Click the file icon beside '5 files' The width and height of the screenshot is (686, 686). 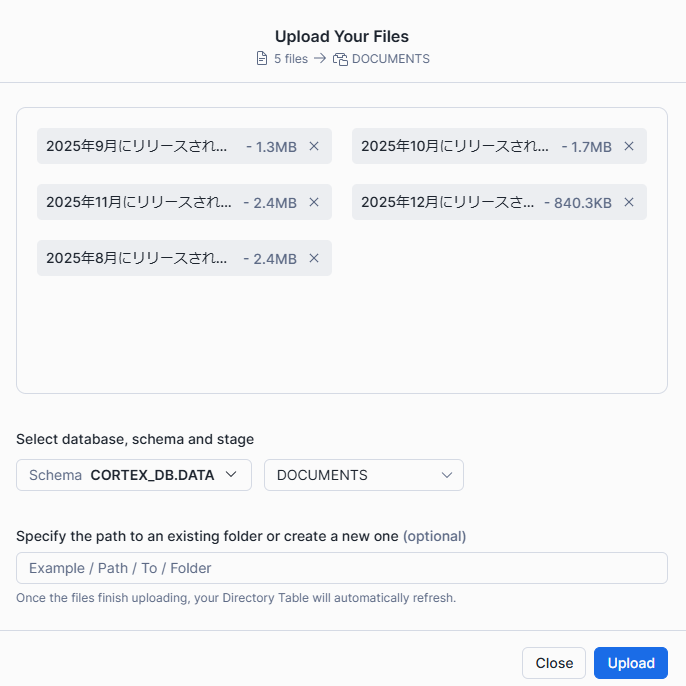click(x=262, y=59)
